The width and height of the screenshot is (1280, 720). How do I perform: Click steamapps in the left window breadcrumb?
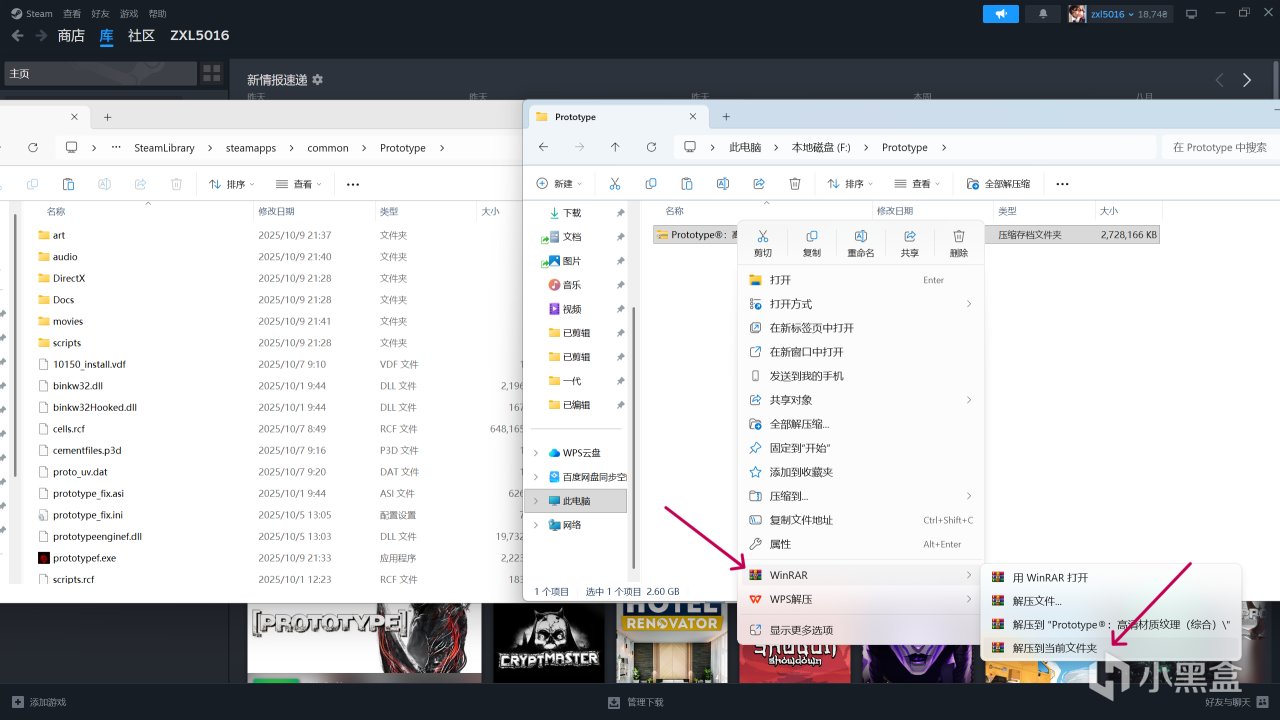(250, 148)
